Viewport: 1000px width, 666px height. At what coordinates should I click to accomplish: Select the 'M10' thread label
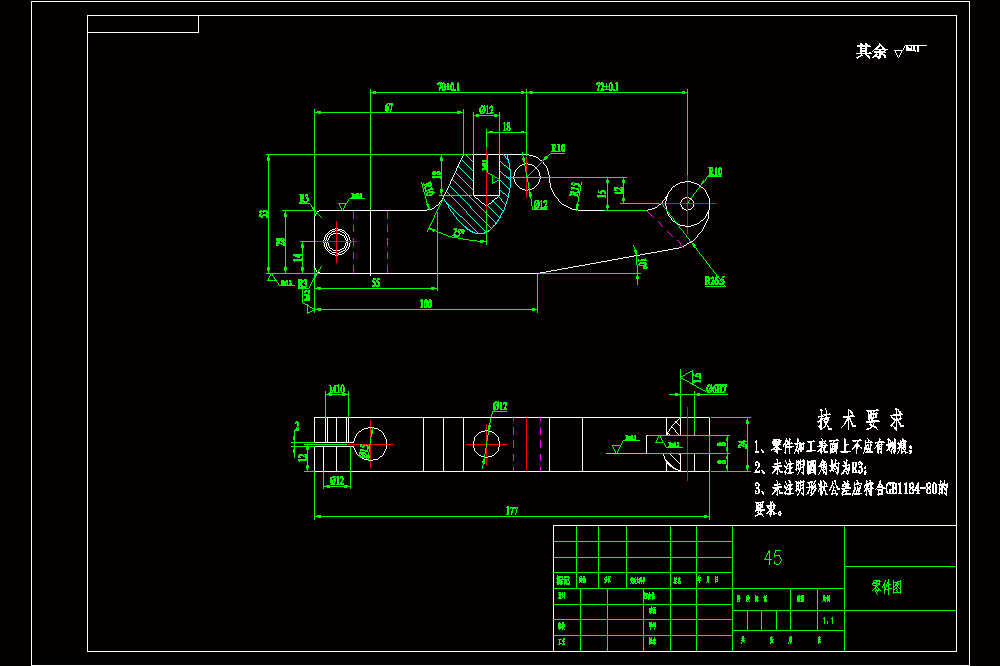point(337,389)
